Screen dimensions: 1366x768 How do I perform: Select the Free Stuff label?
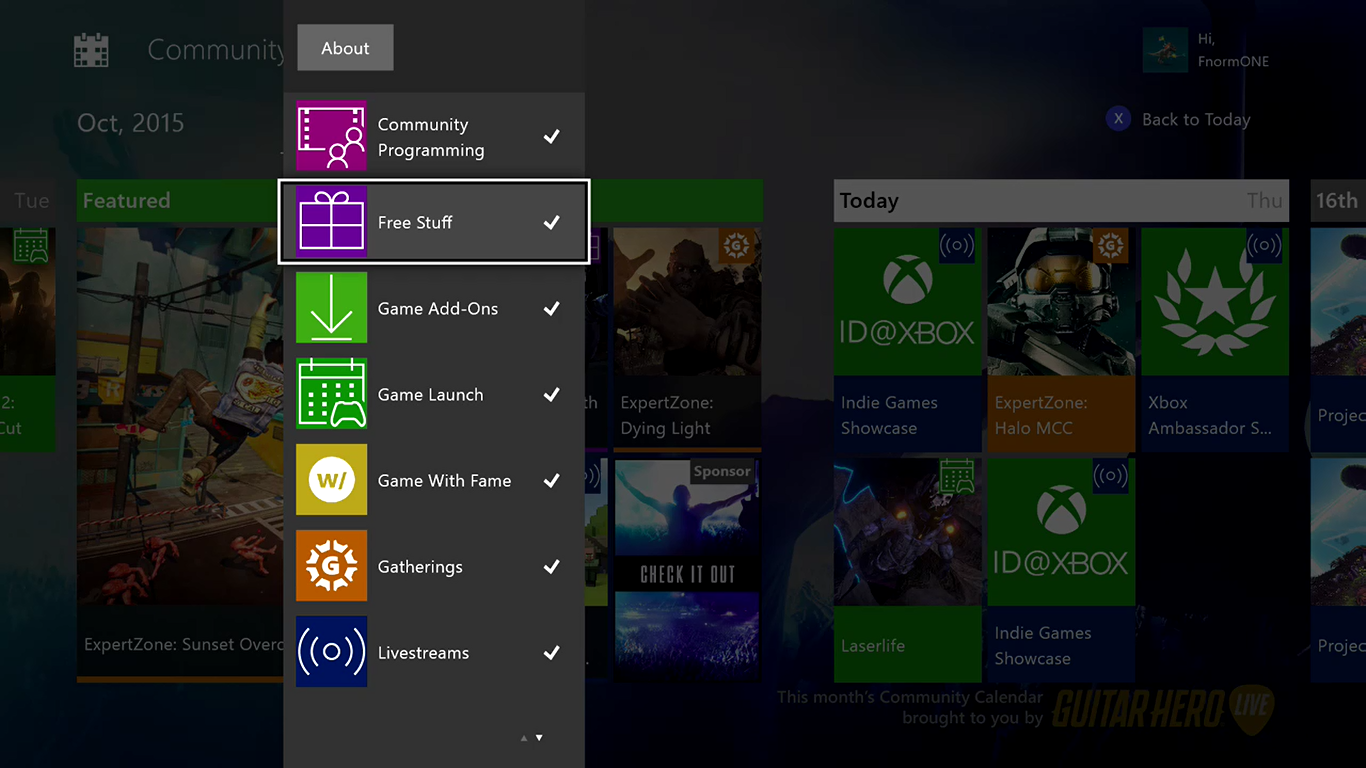[415, 222]
